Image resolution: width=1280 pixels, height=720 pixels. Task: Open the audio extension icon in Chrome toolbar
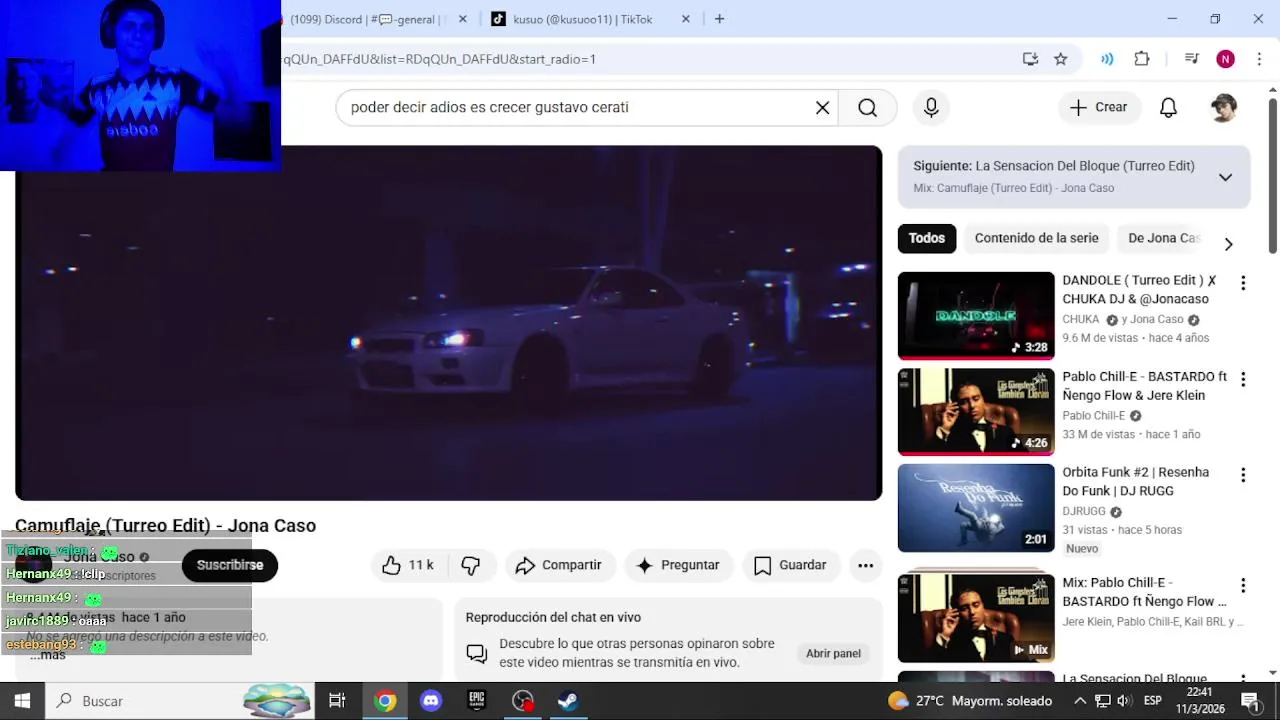(1107, 59)
